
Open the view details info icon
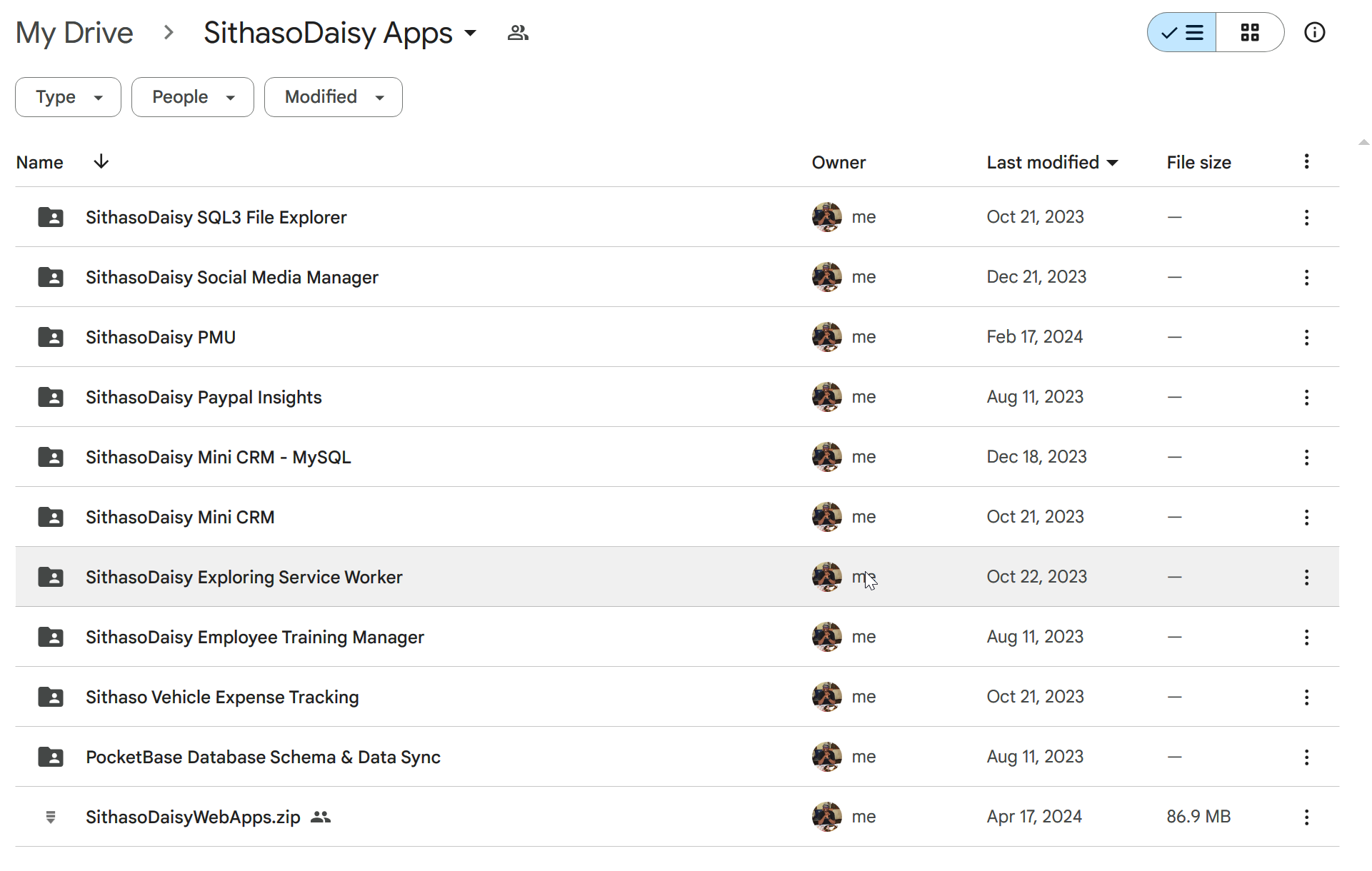click(1314, 32)
